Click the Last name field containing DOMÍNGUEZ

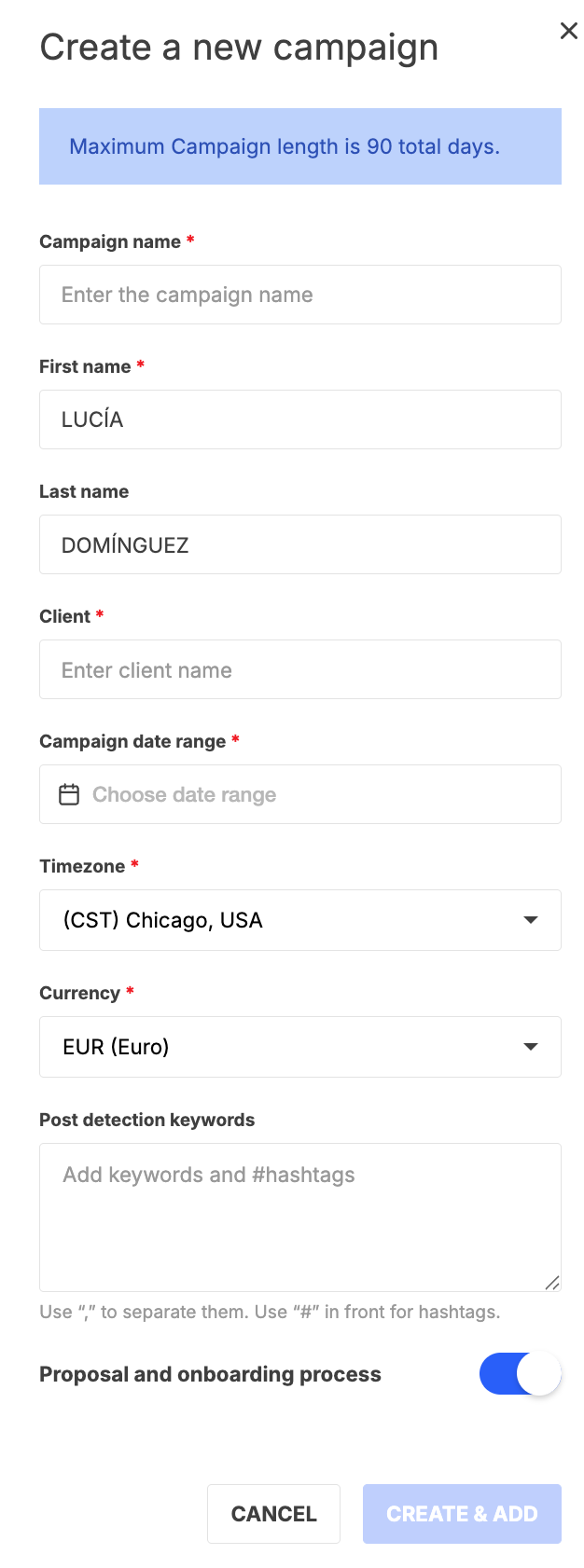coord(300,544)
